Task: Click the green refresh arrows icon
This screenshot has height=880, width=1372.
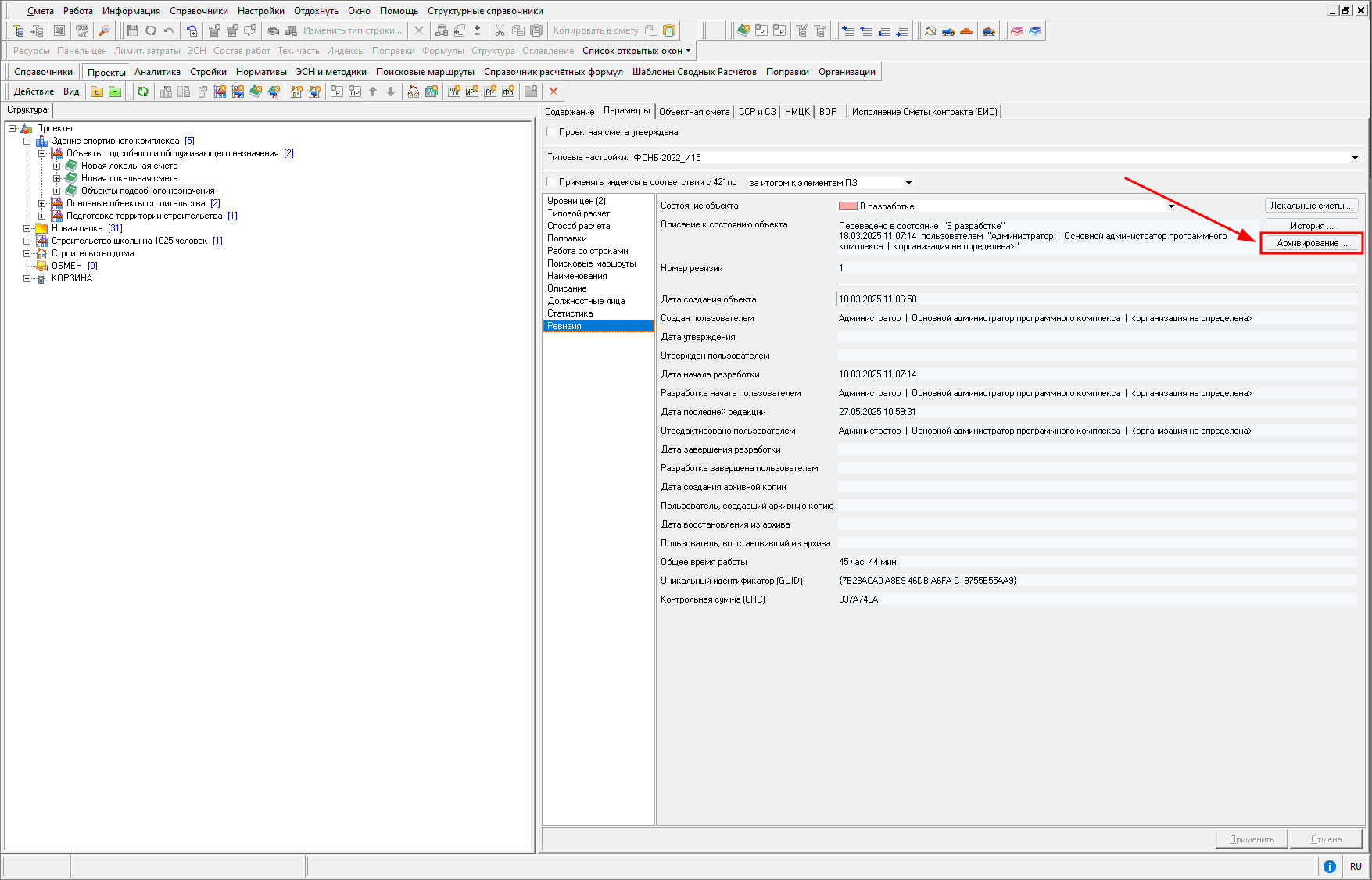Action: (x=143, y=91)
